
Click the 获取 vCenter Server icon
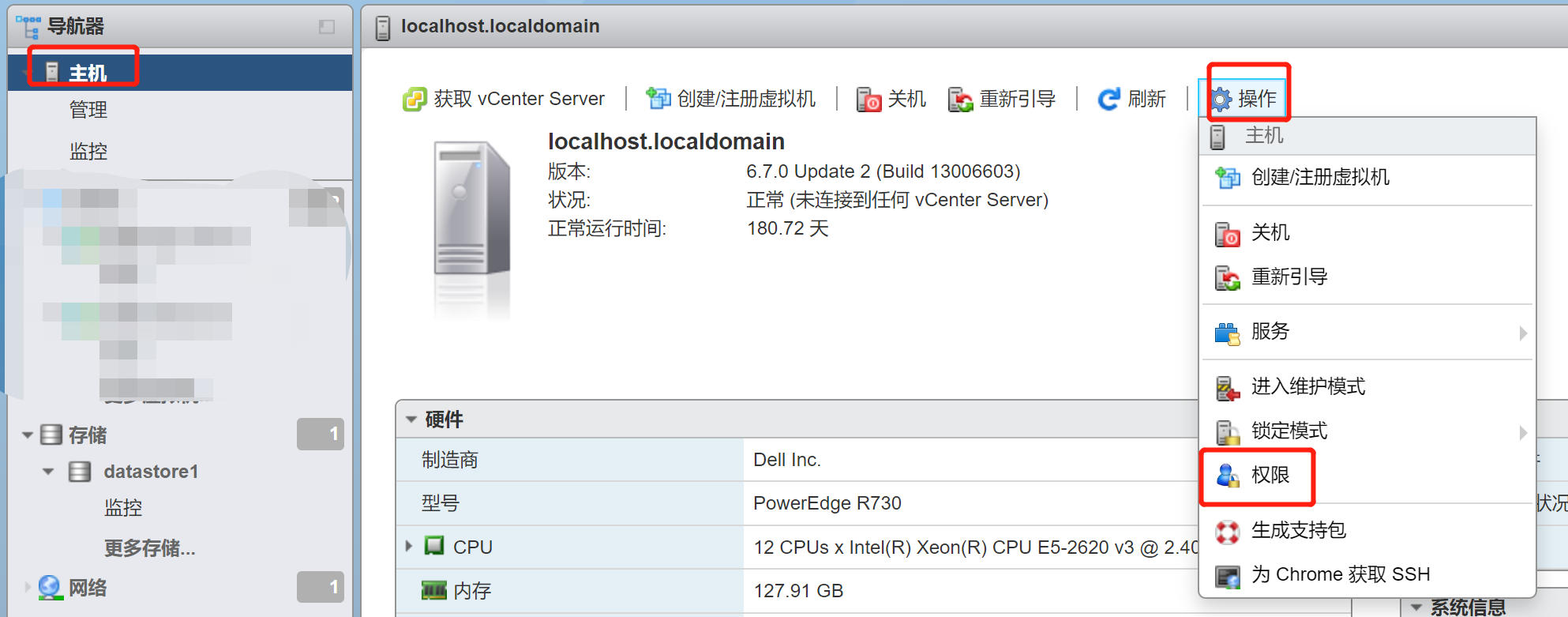click(415, 100)
